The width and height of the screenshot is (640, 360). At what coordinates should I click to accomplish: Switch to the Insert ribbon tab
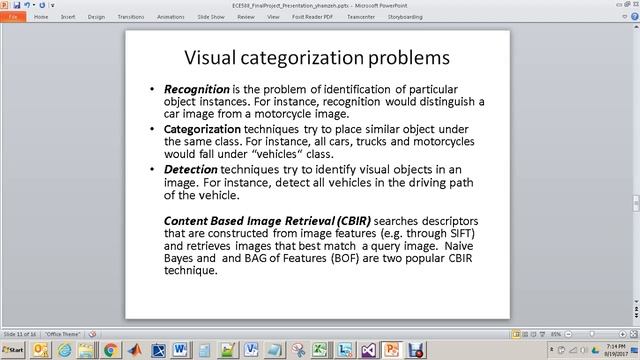pyautogui.click(x=68, y=17)
